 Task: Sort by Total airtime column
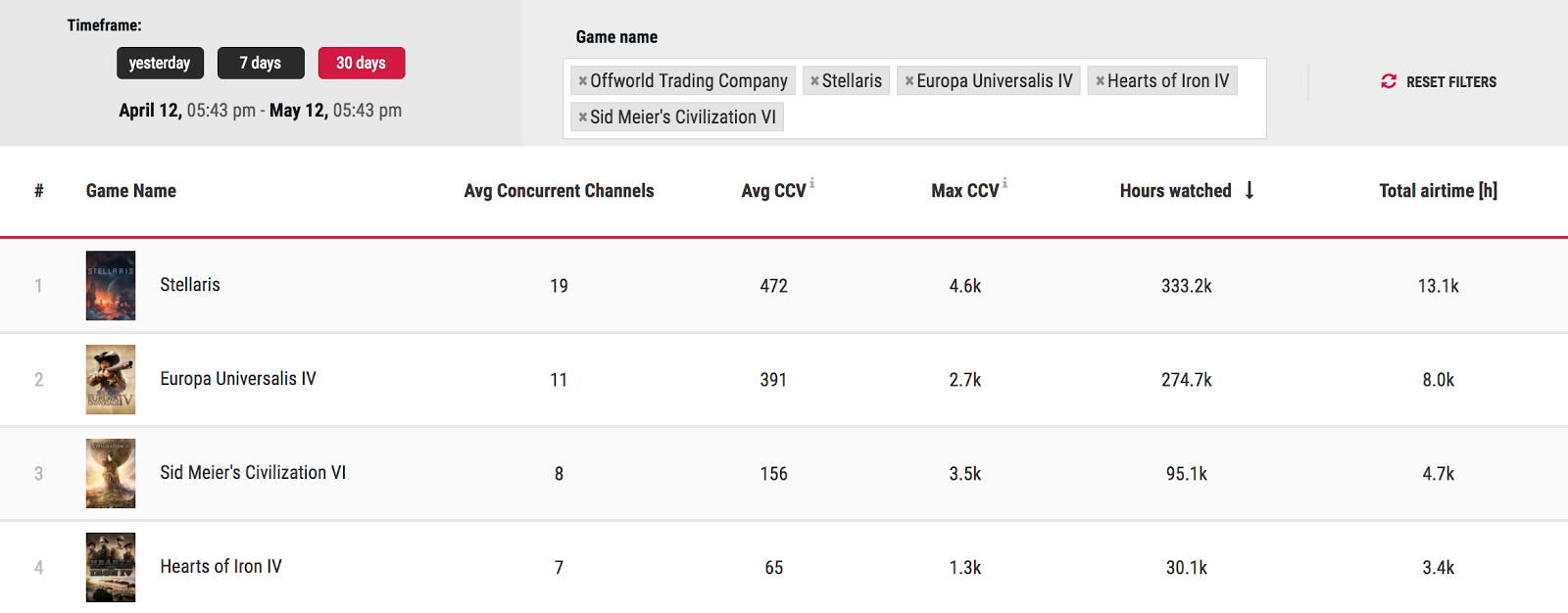pyautogui.click(x=1438, y=191)
